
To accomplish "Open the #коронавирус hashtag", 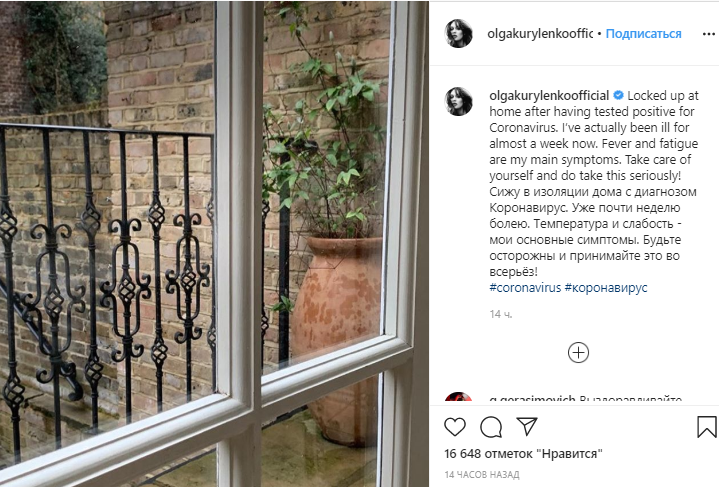I will point(606,288).
